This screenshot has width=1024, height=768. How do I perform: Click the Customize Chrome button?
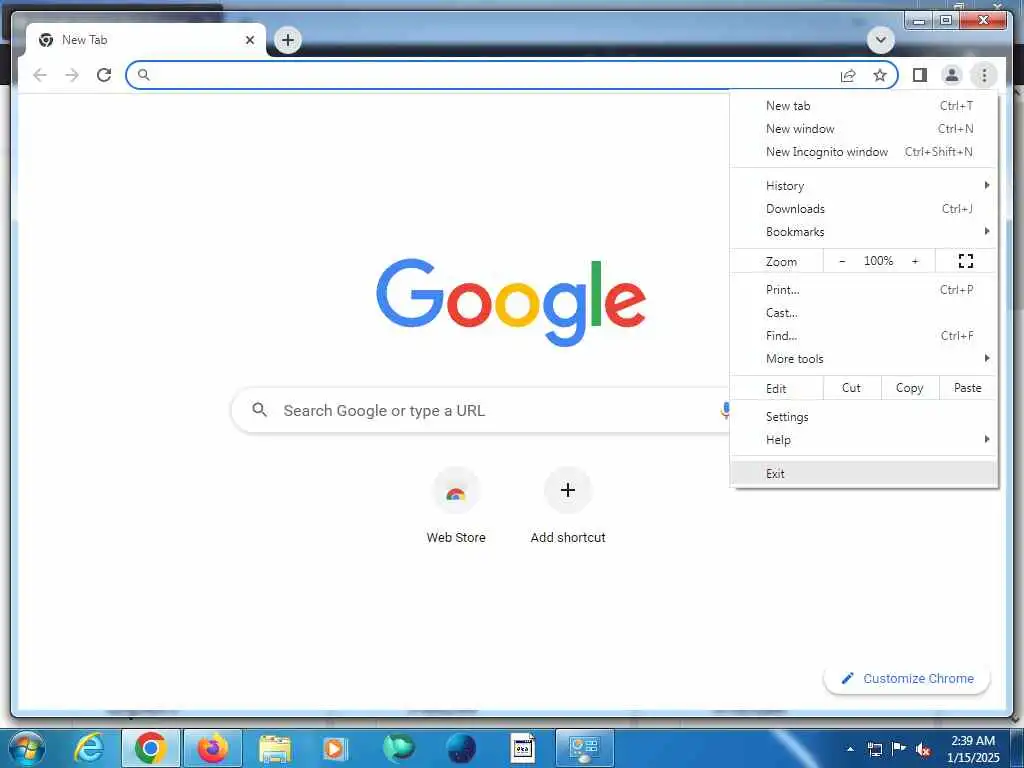click(906, 679)
